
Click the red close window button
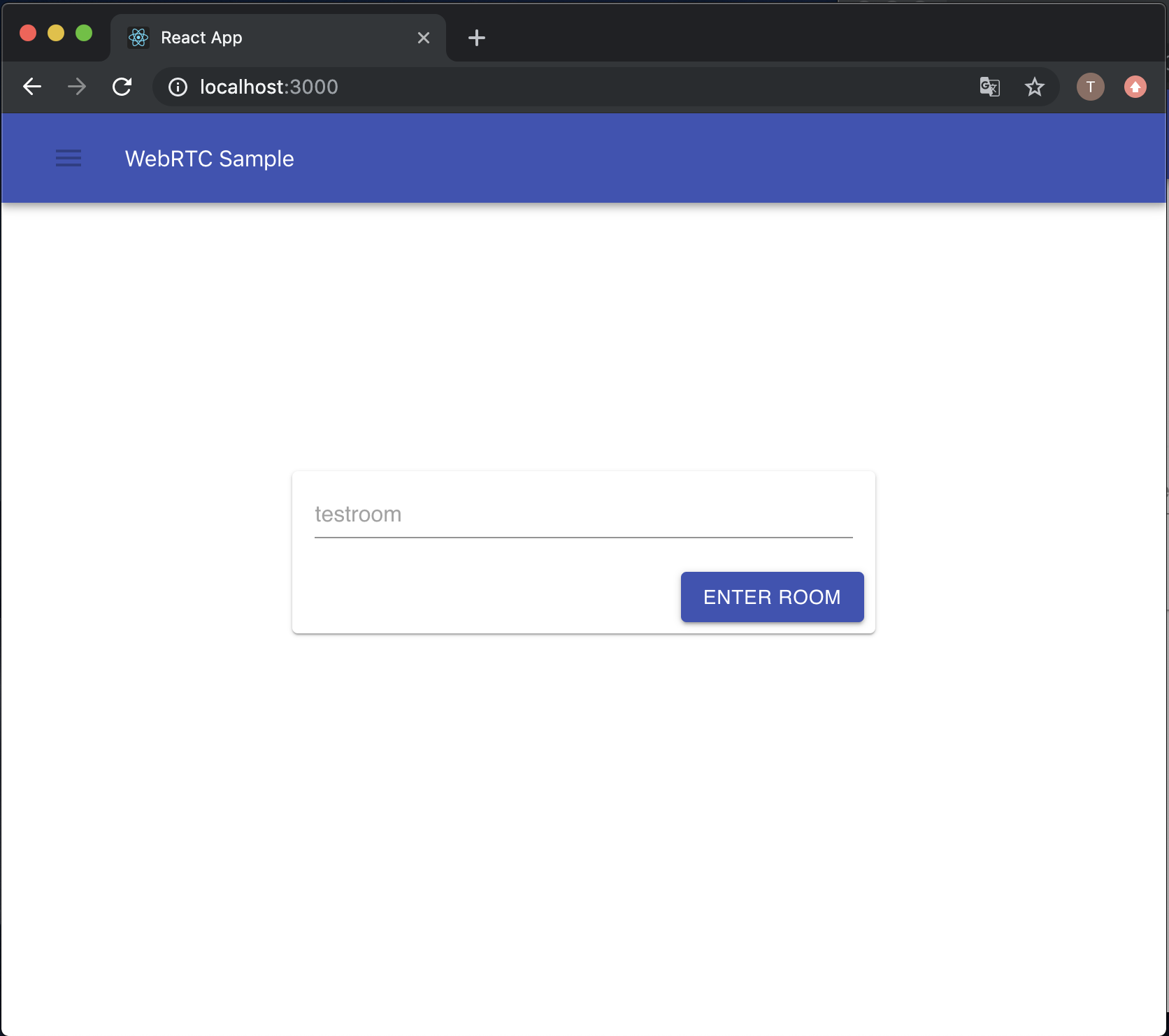click(x=28, y=33)
